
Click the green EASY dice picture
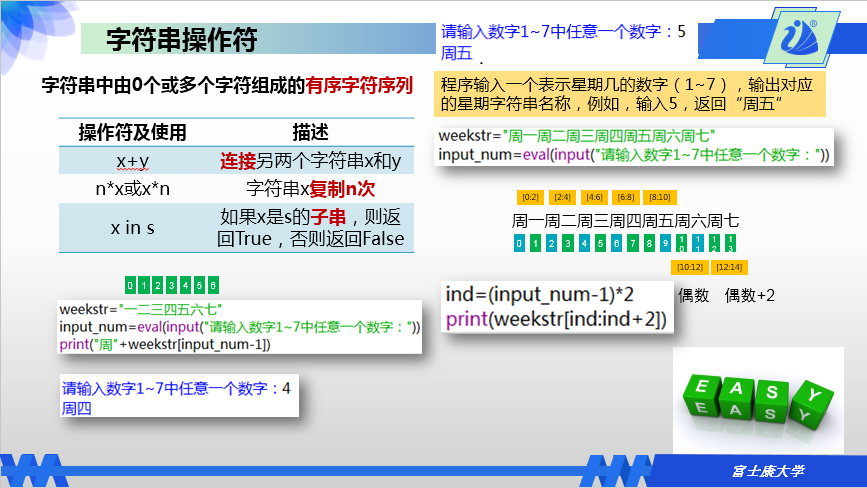point(758,400)
